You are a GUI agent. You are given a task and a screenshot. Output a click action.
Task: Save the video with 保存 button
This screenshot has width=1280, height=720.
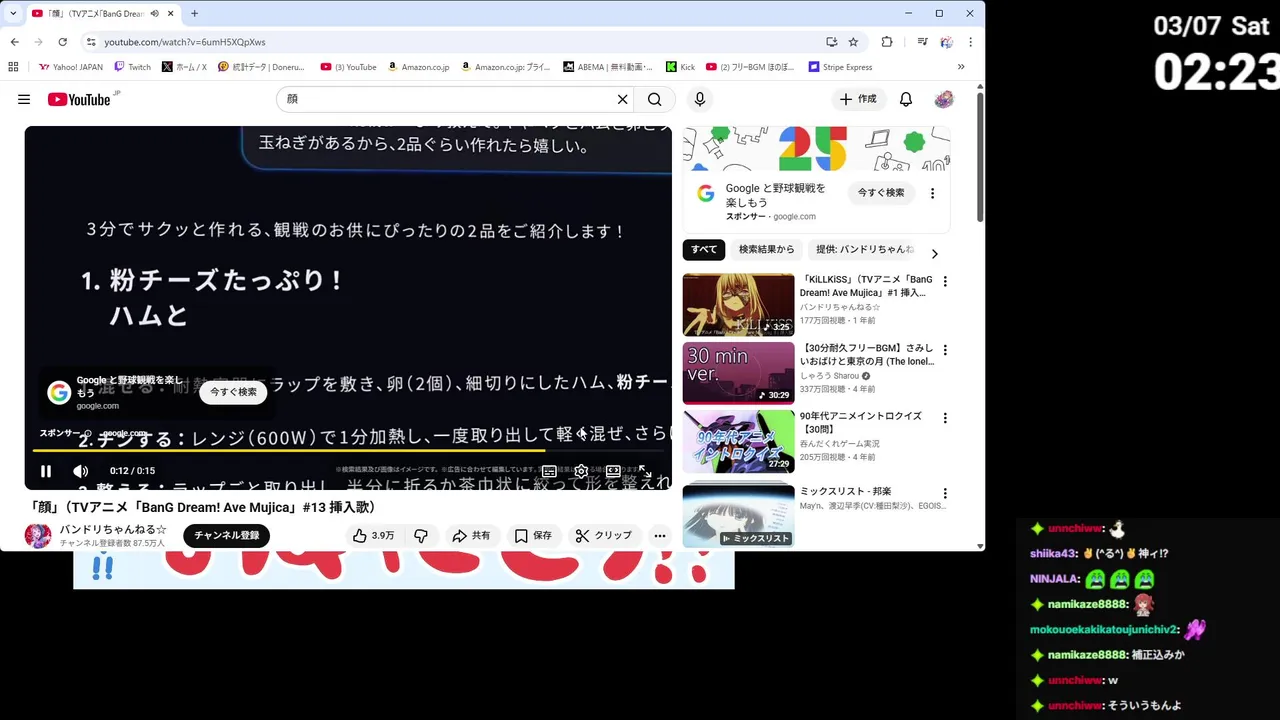[533, 535]
